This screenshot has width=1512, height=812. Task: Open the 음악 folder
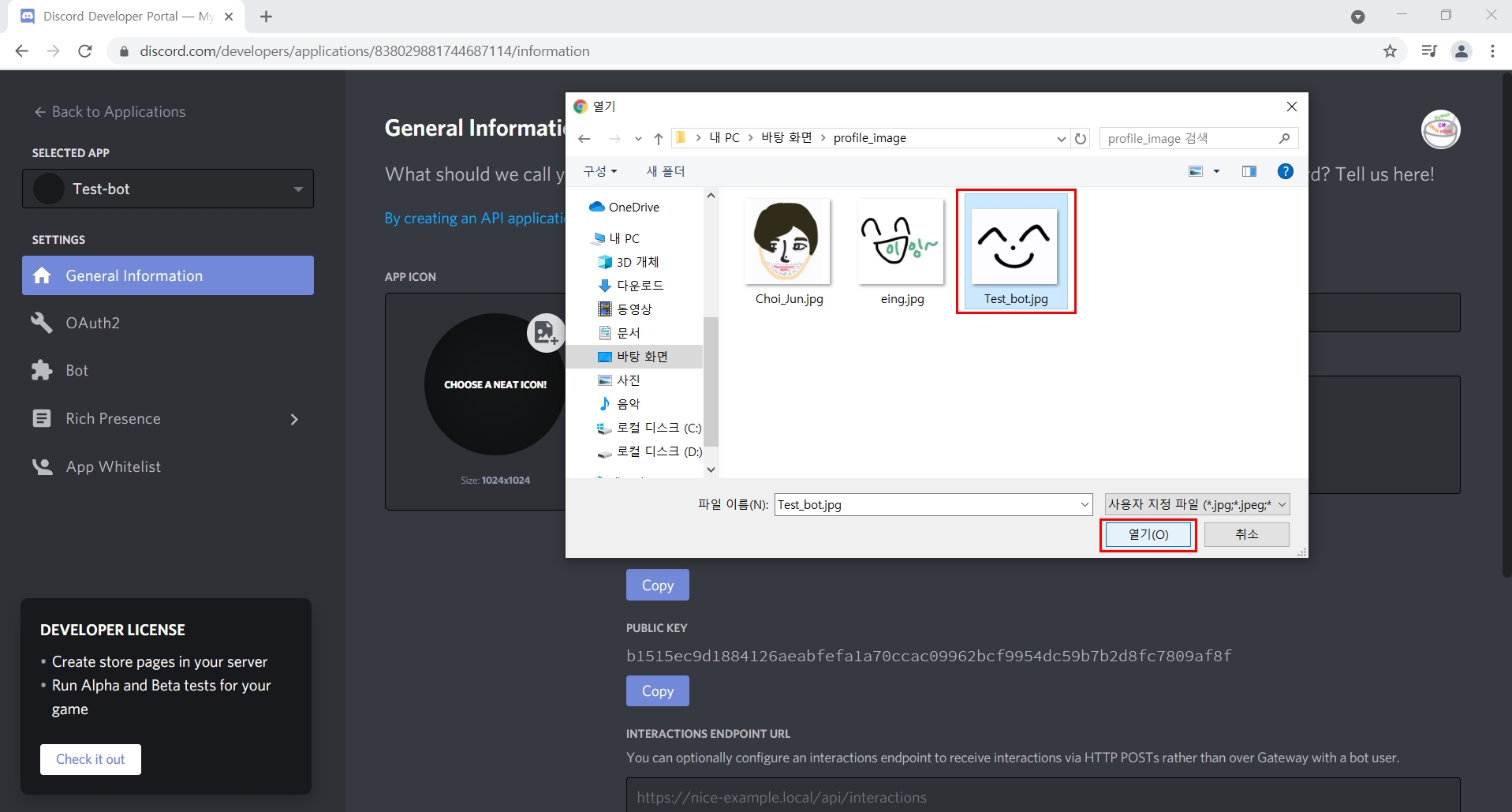tap(619, 404)
